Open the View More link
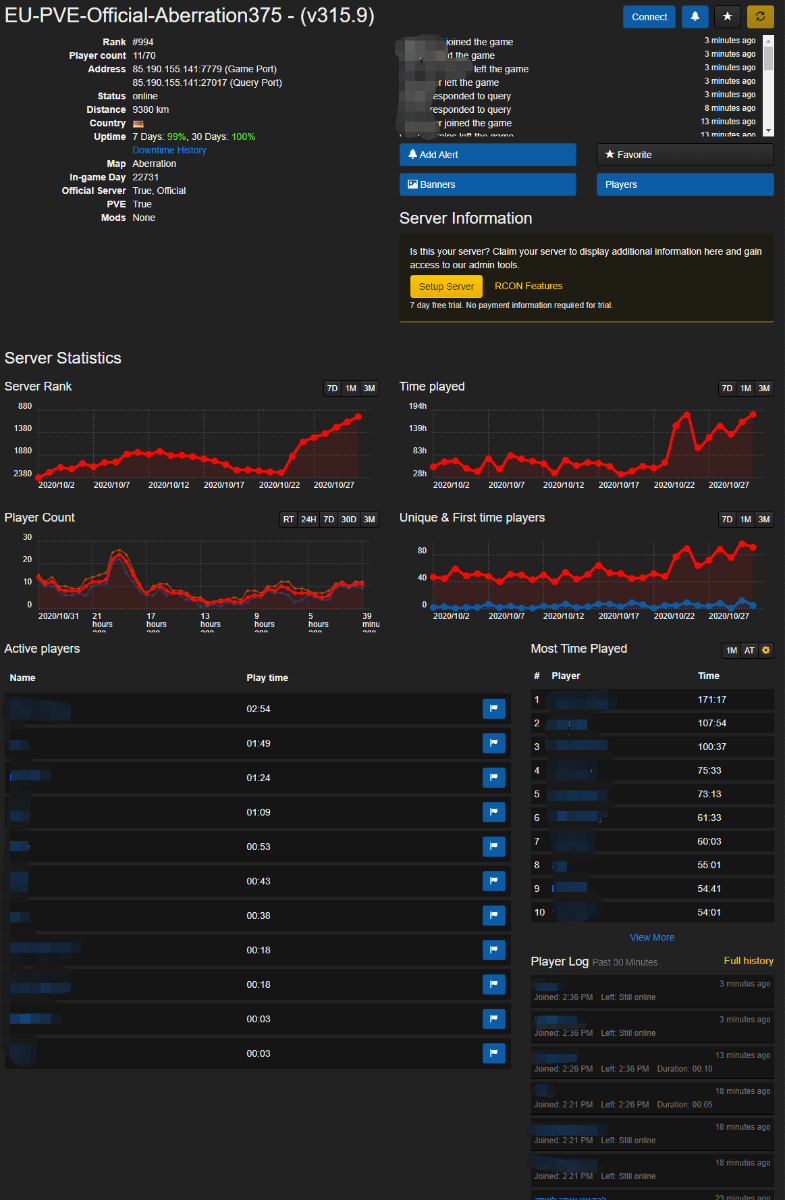This screenshot has height=1200, width=785. click(x=652, y=937)
